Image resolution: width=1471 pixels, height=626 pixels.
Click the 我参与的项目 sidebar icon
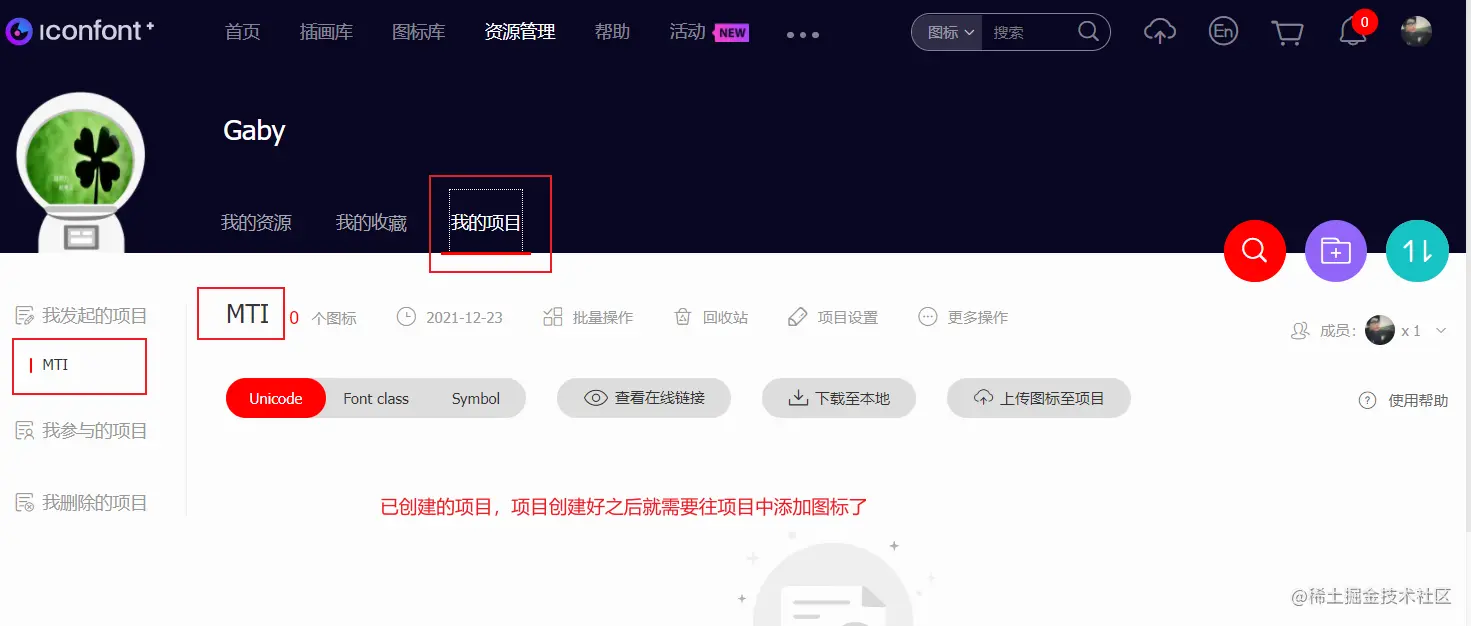(x=25, y=431)
